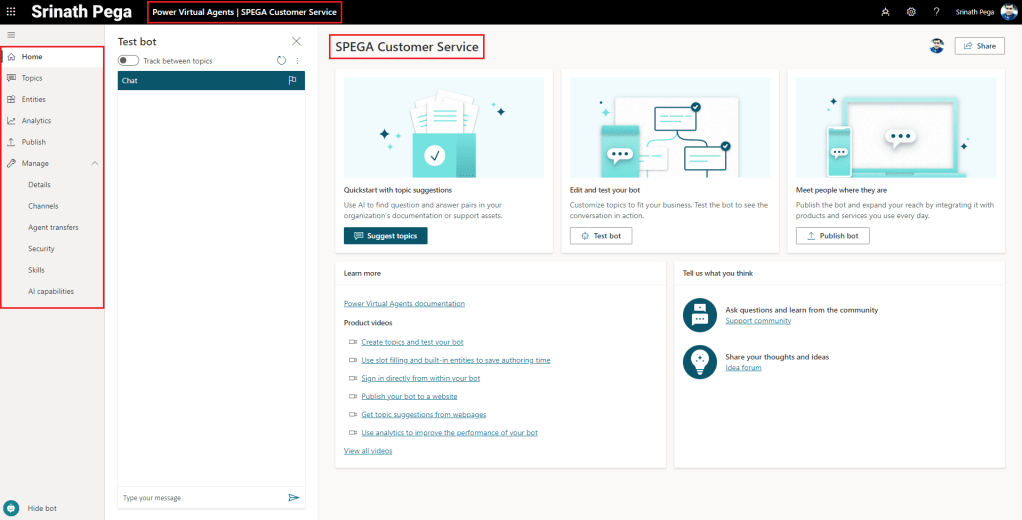1022x520 pixels.
Task: Open the help question mark icon
Action: (936, 12)
